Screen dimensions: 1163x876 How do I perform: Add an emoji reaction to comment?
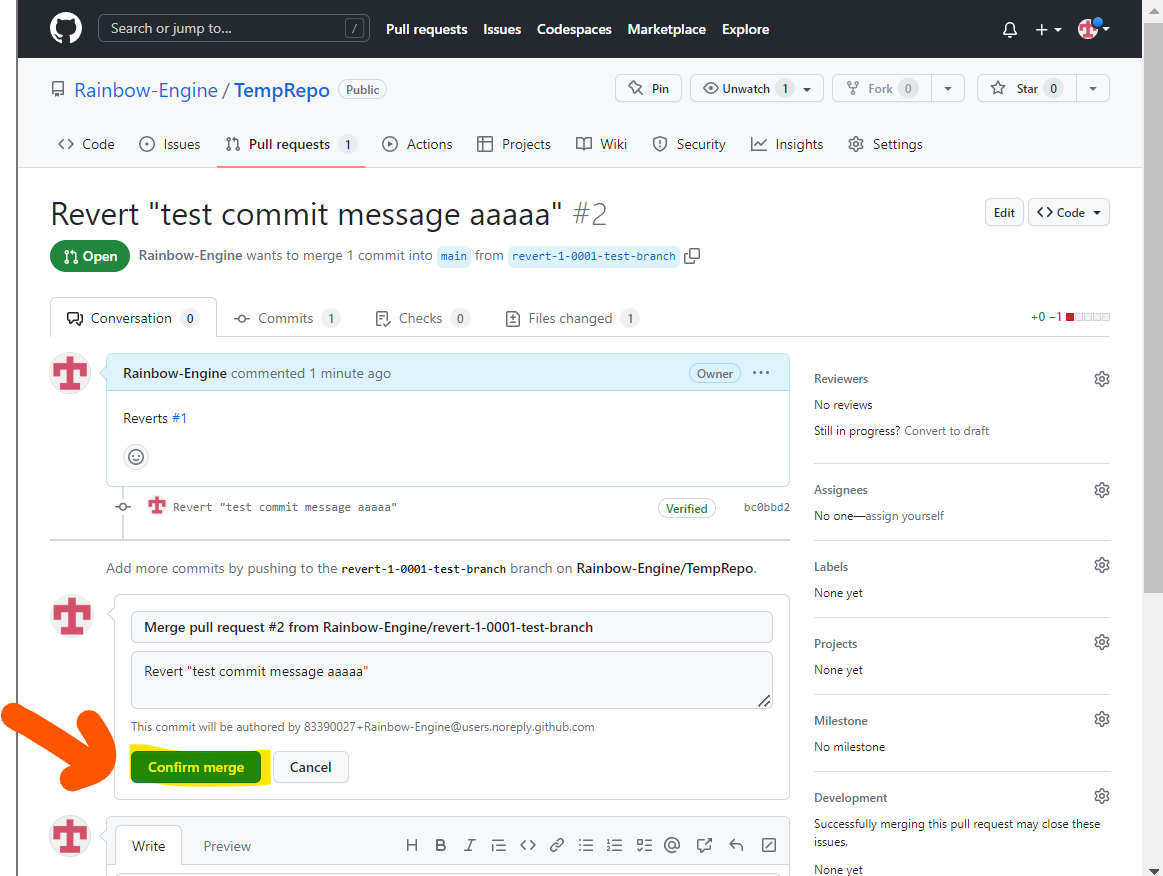(x=136, y=457)
